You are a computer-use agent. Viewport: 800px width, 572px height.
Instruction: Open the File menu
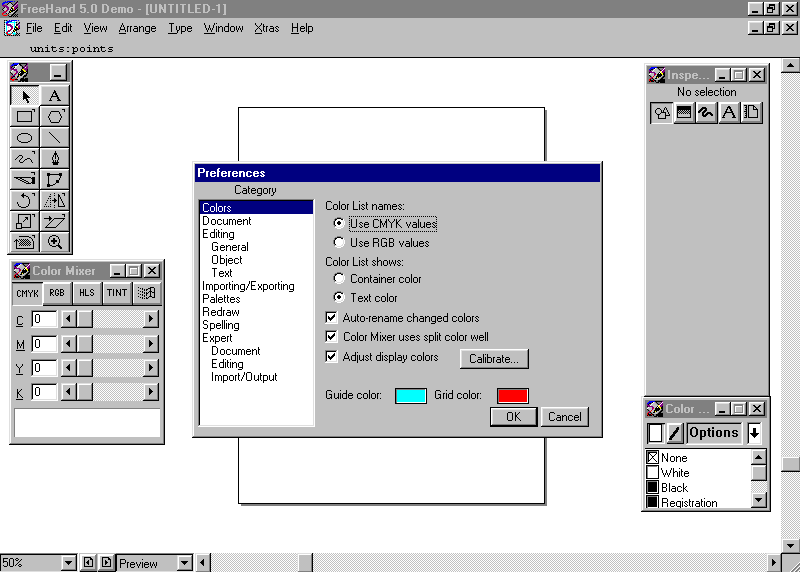pyautogui.click(x=34, y=28)
